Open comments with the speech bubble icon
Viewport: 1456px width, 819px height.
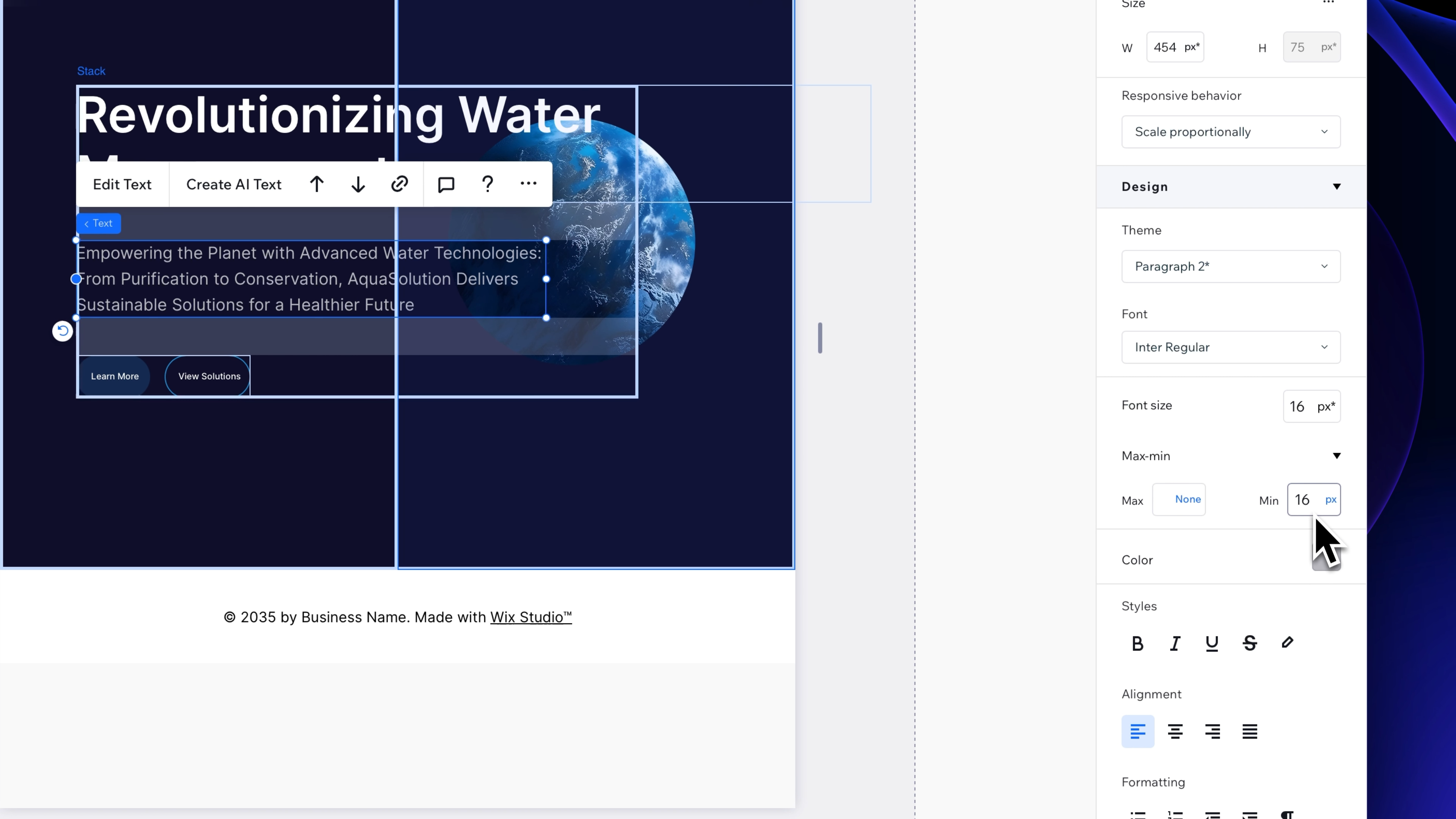click(x=446, y=184)
